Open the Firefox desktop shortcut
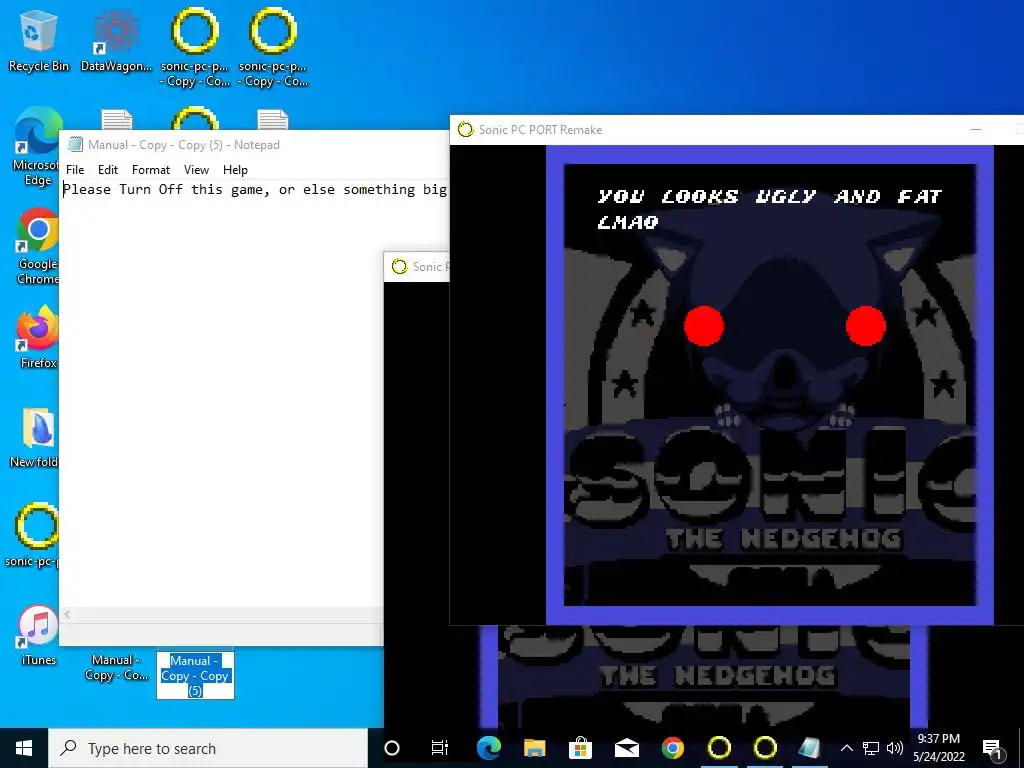This screenshot has height=768, width=1024. coord(37,338)
